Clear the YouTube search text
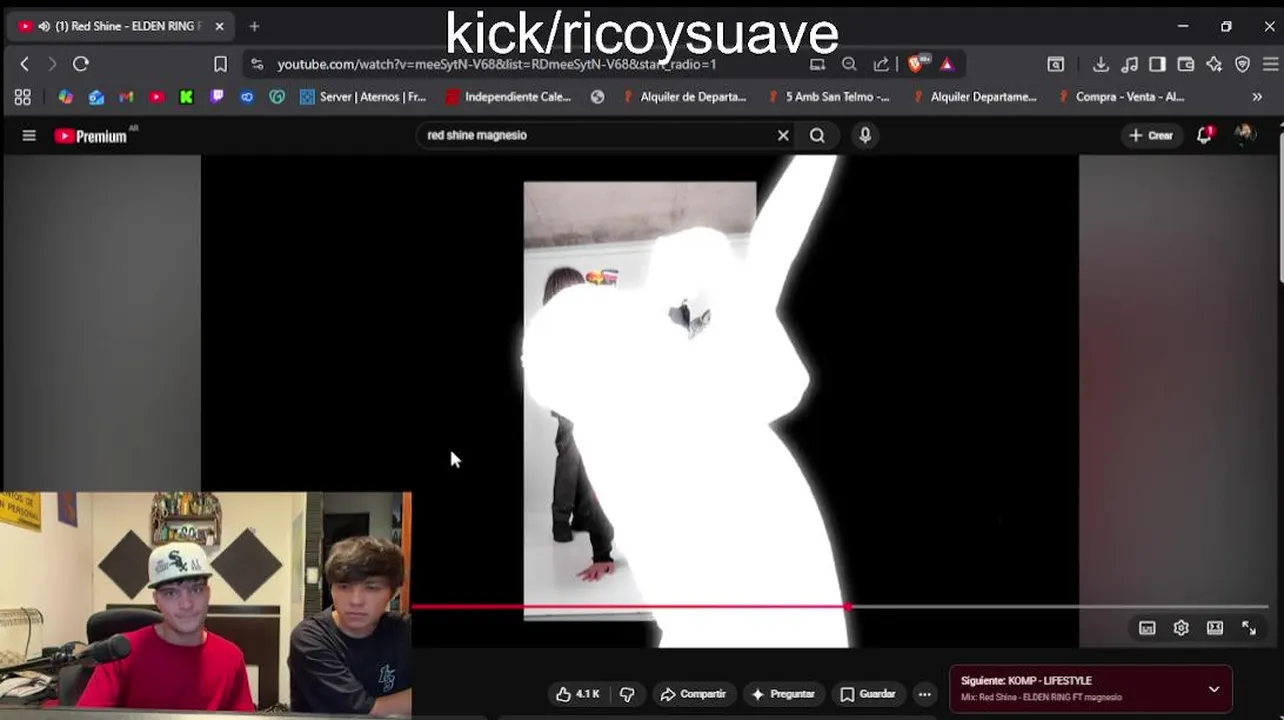The image size is (1284, 720). tap(783, 135)
